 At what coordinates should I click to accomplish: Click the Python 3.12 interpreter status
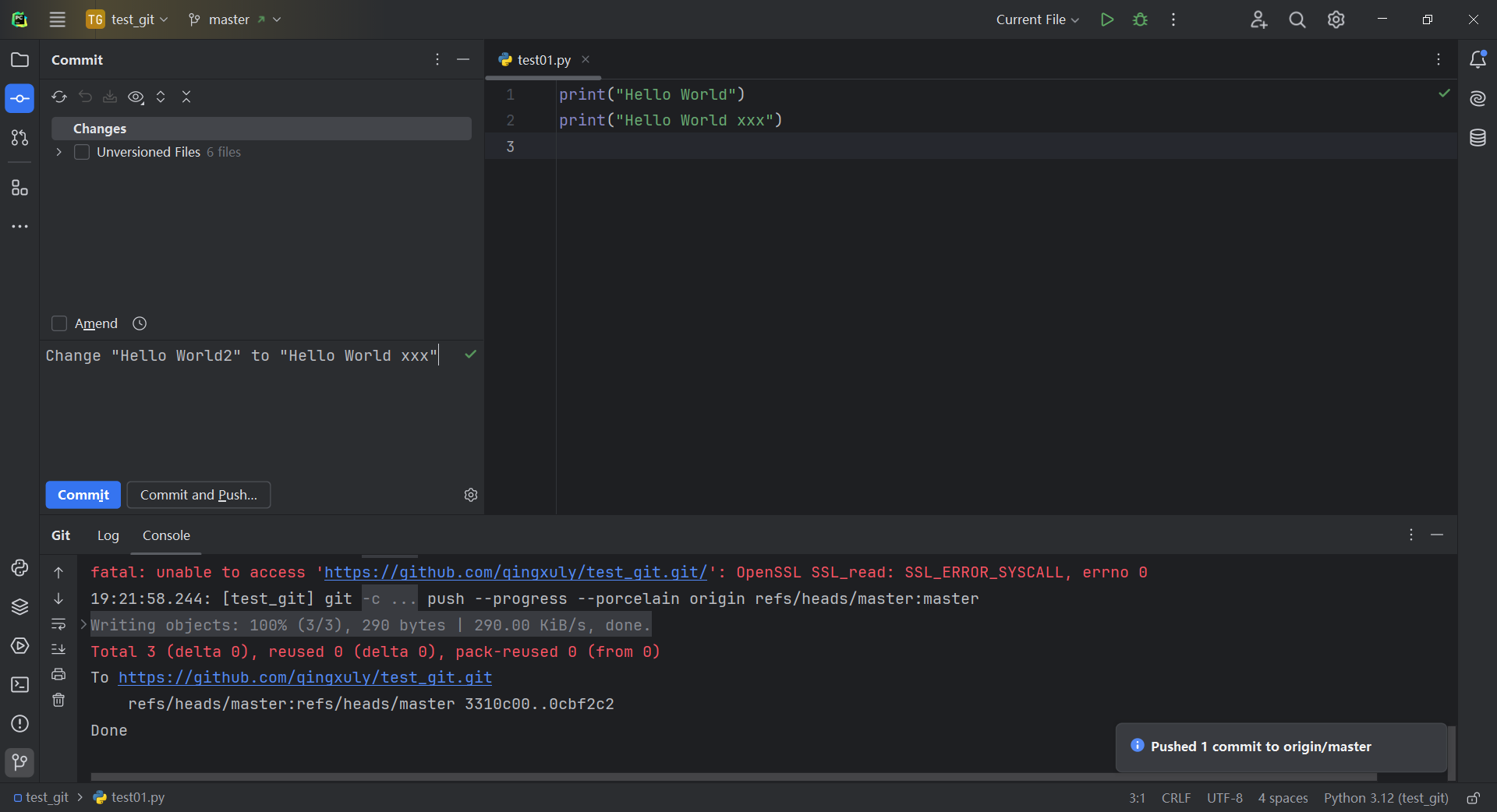click(1386, 798)
